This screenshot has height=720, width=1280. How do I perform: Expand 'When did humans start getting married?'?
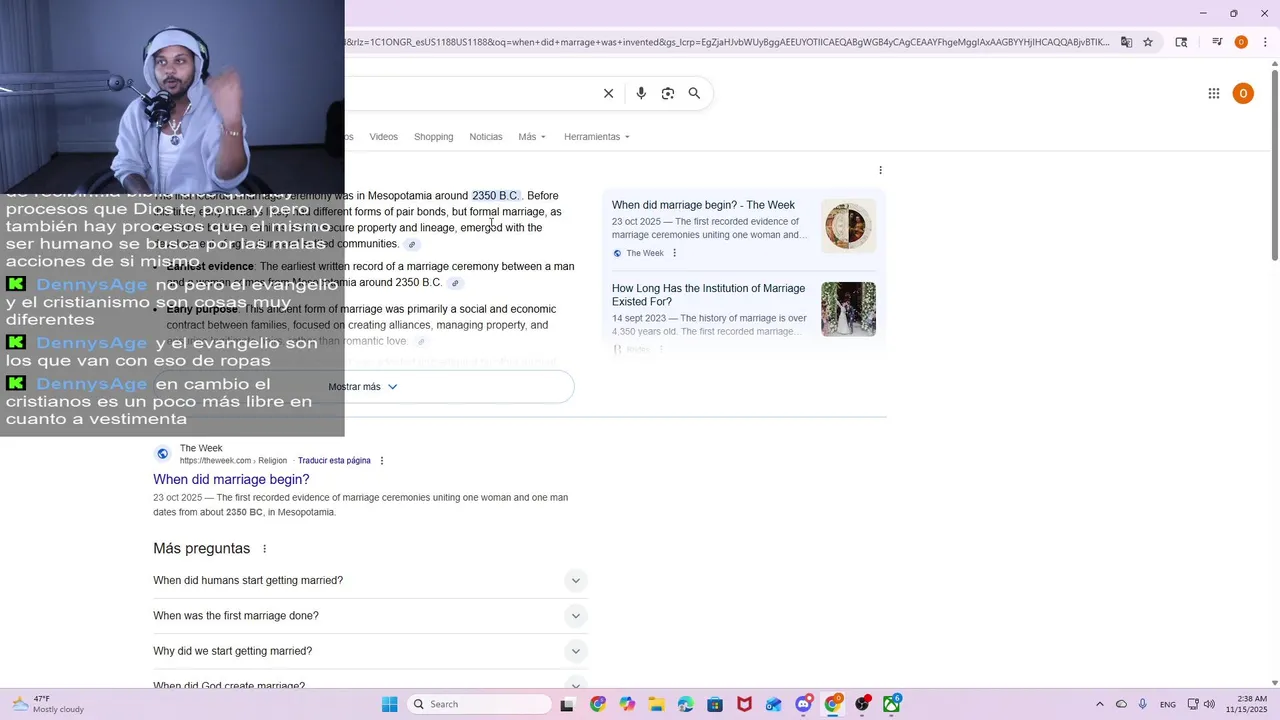tap(370, 580)
